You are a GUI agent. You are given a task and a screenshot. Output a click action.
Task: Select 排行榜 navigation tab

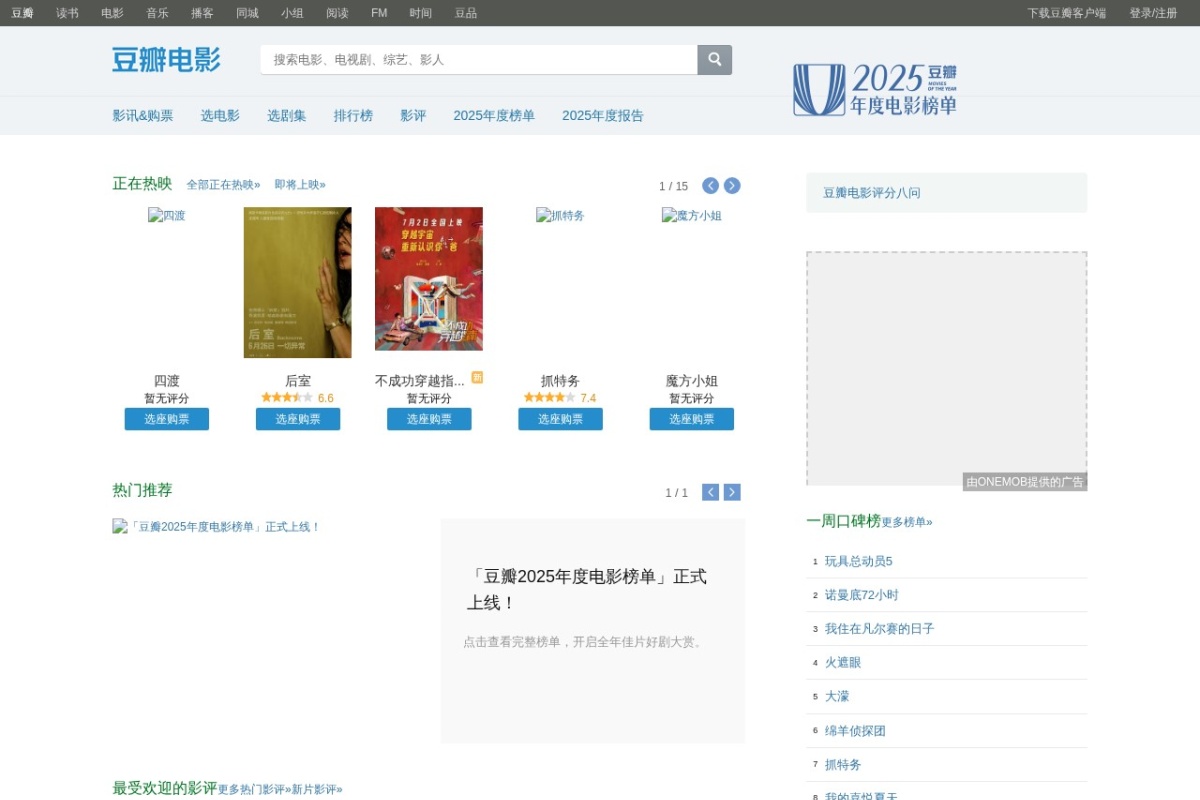pos(353,116)
